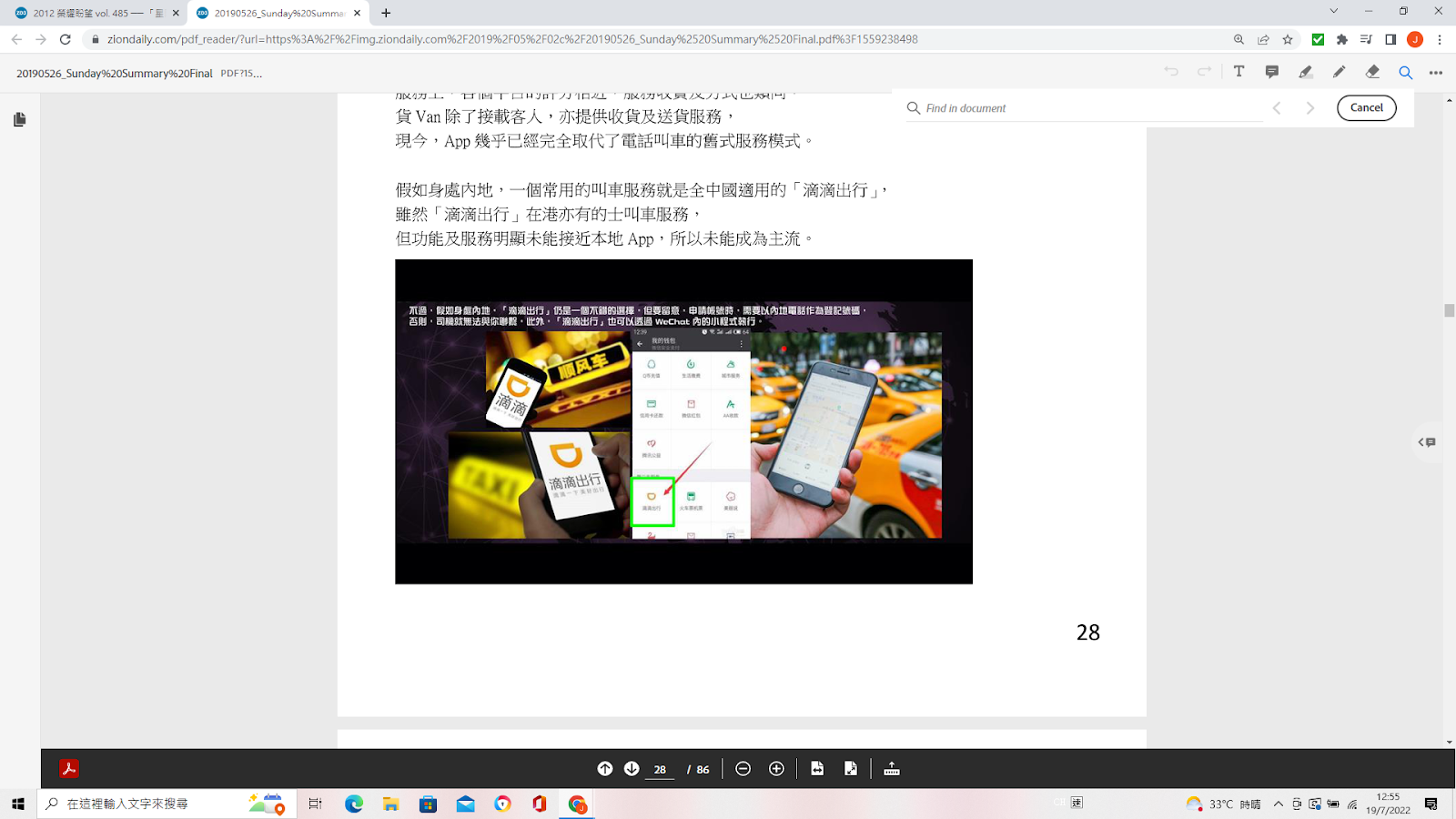Cancel the document search
Image resolution: width=1456 pixels, height=819 pixels.
(x=1366, y=107)
